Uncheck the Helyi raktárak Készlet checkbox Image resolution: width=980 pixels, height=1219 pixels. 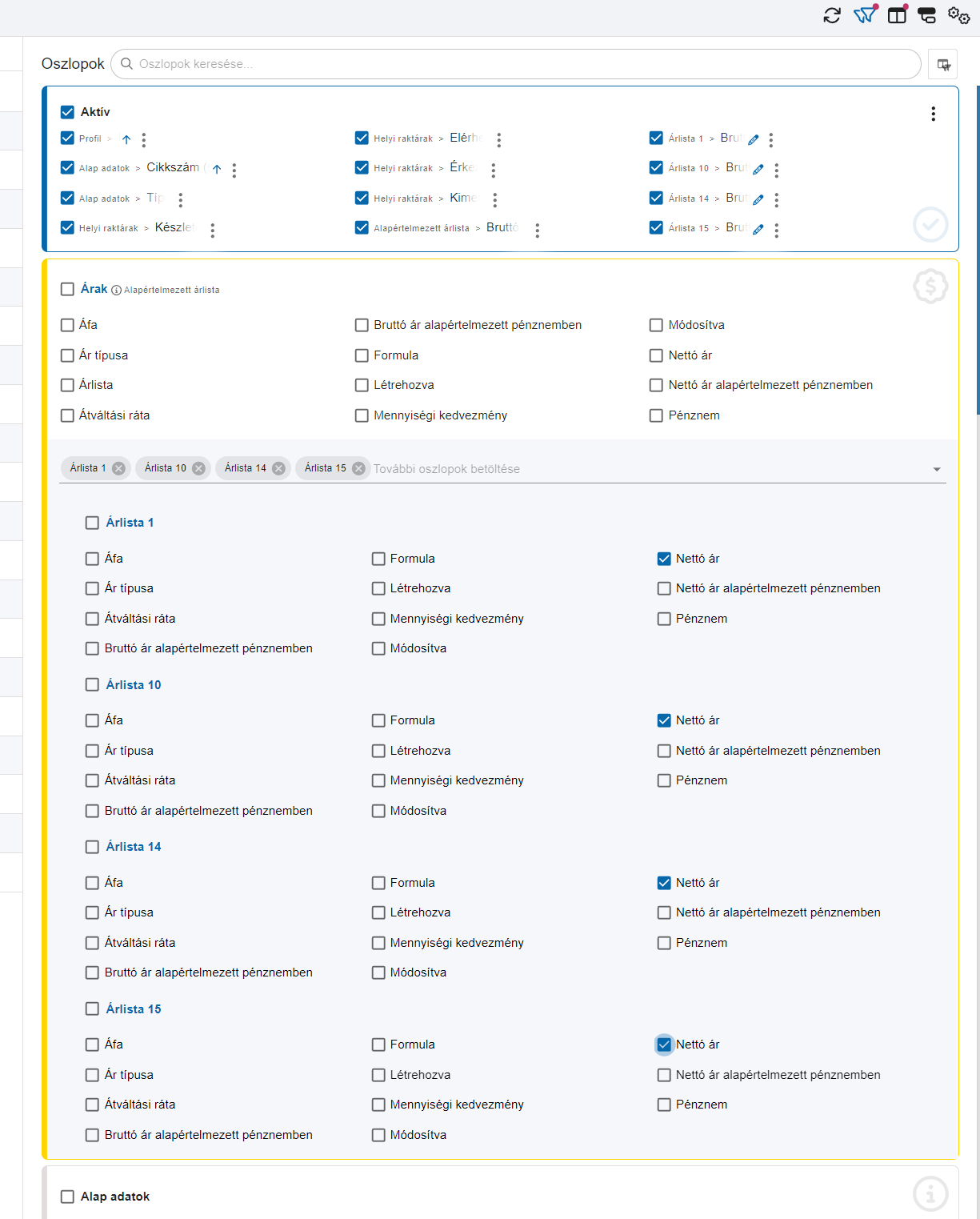click(x=68, y=227)
